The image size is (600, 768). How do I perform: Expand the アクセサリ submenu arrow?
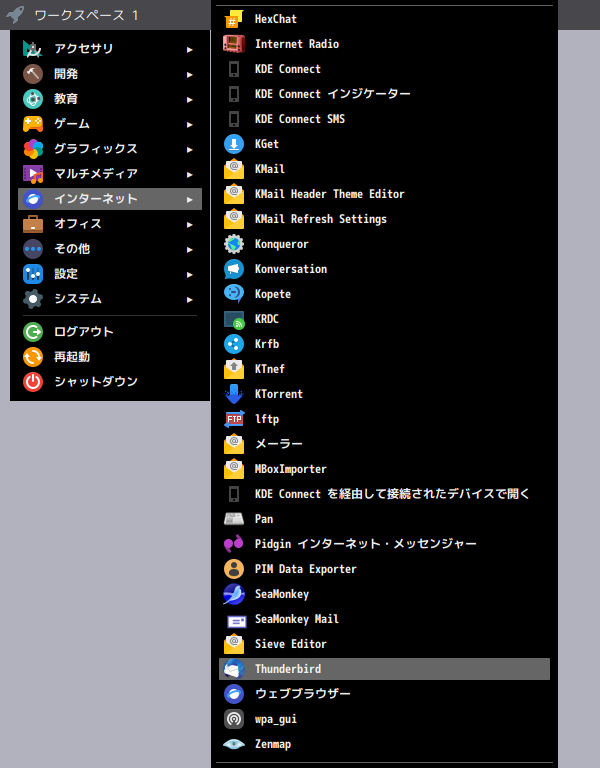pos(190,49)
